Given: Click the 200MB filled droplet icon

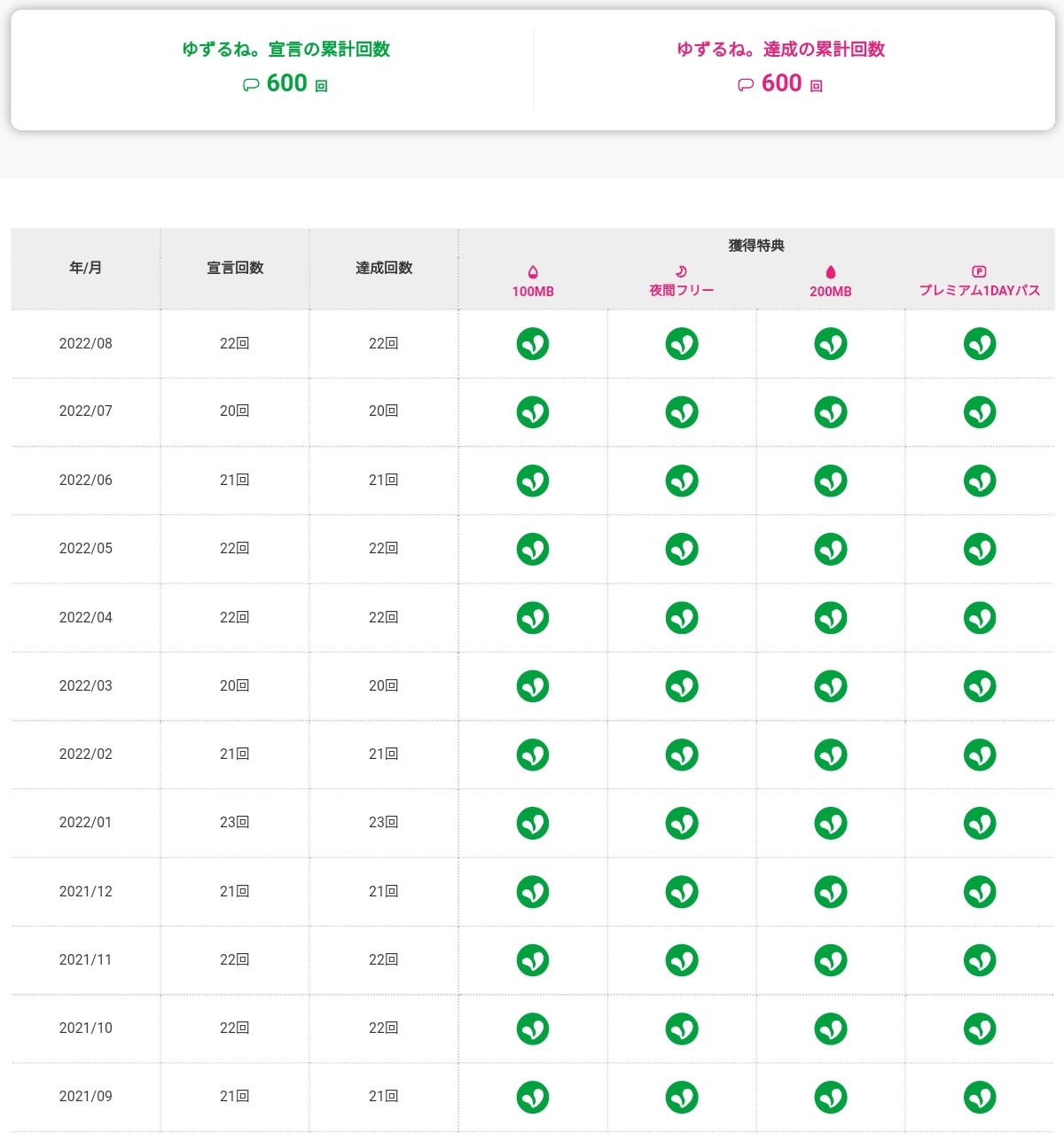Looking at the screenshot, I should [x=831, y=272].
